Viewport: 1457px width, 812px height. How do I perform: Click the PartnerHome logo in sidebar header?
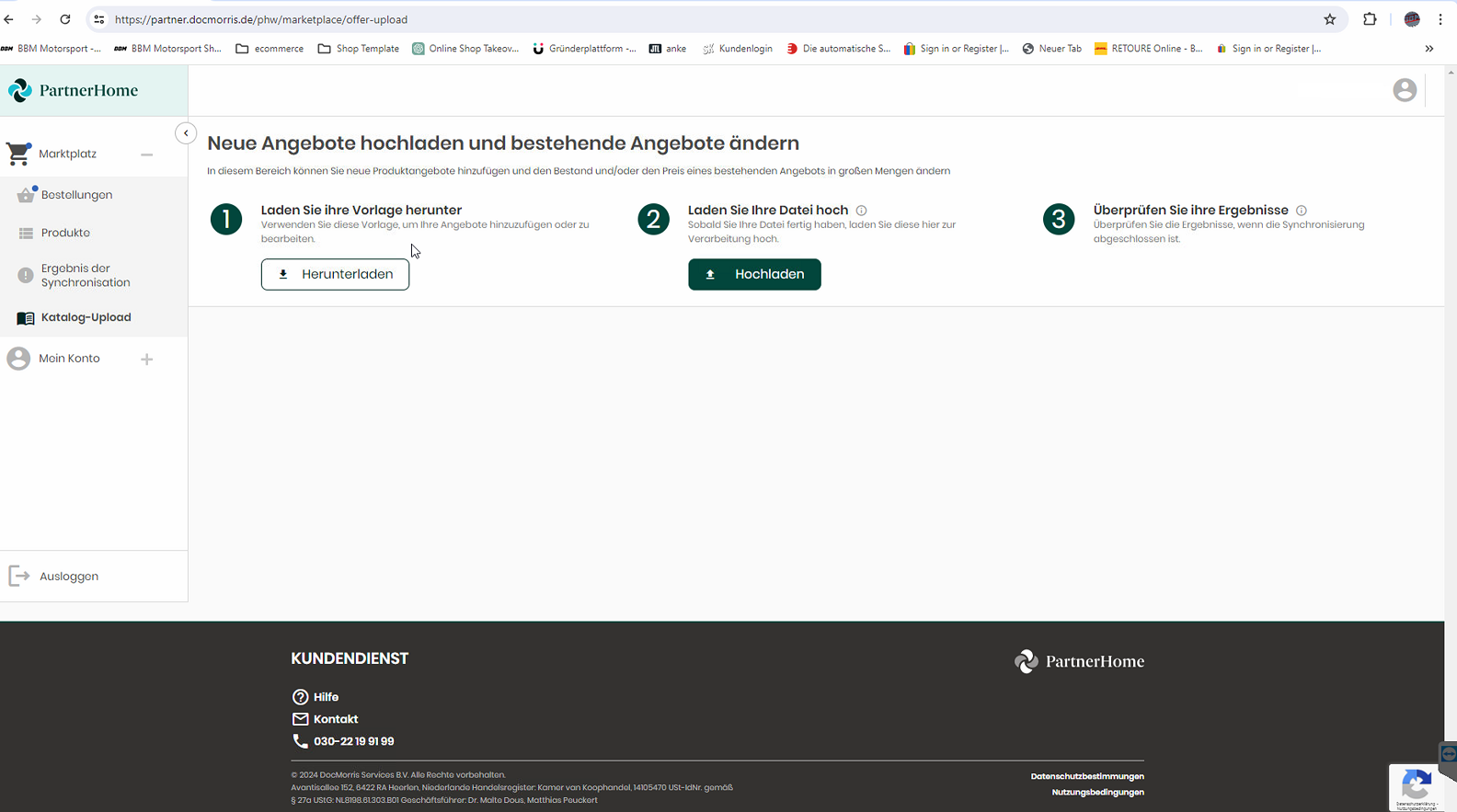pyautogui.click(x=74, y=90)
